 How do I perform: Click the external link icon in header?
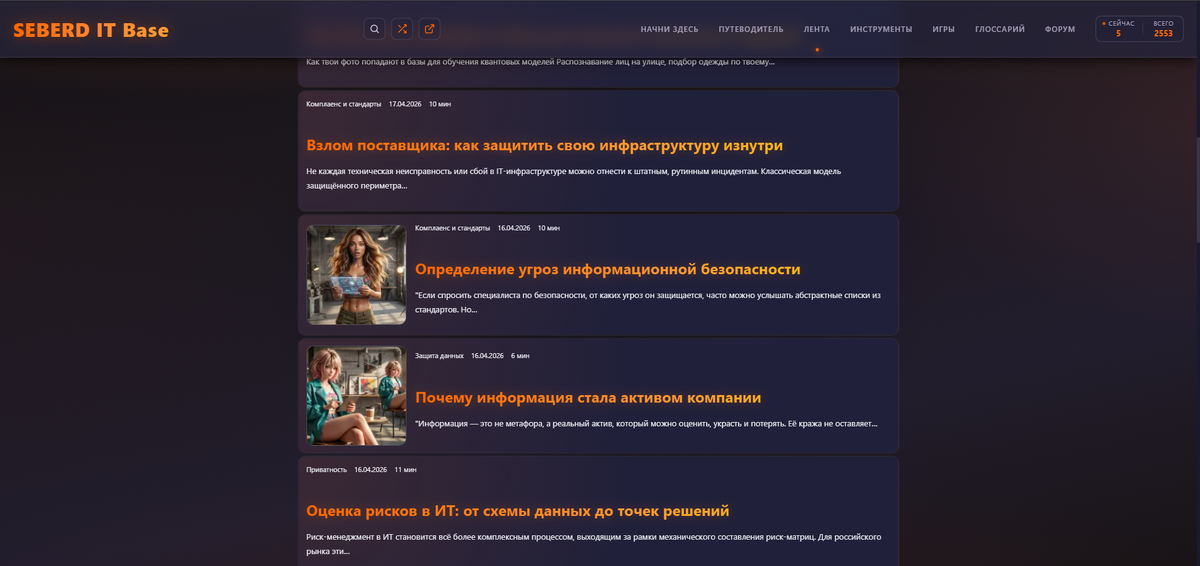coord(429,29)
